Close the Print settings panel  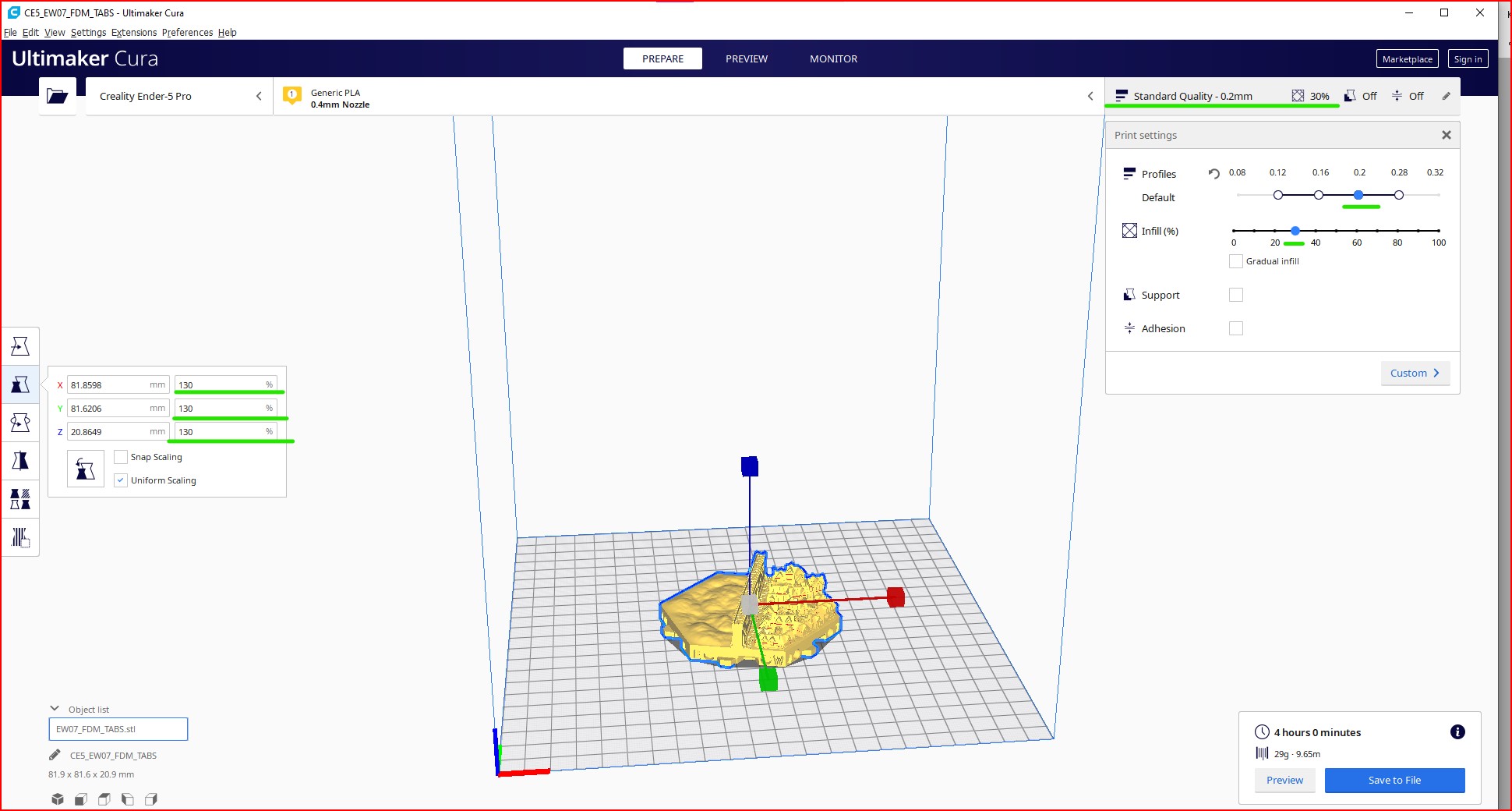pyautogui.click(x=1447, y=135)
